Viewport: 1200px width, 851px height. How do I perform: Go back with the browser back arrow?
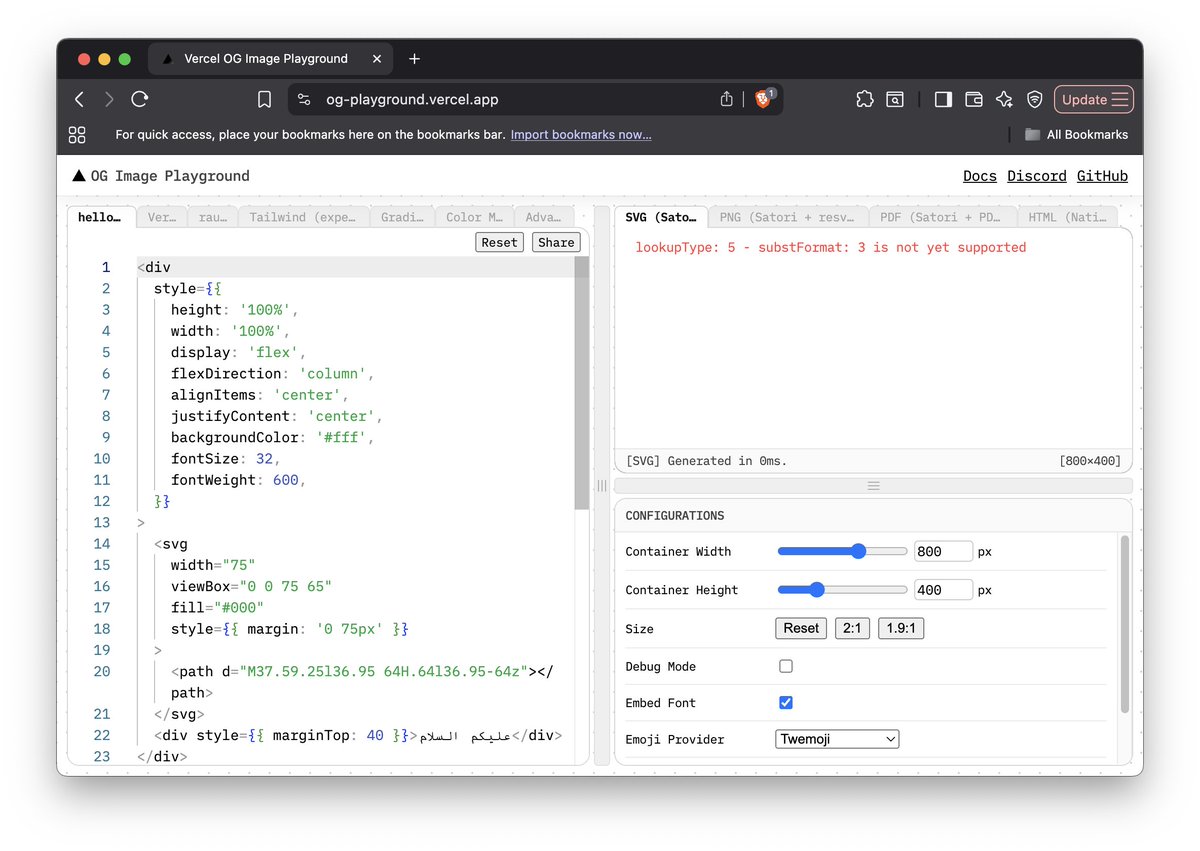[x=80, y=99]
